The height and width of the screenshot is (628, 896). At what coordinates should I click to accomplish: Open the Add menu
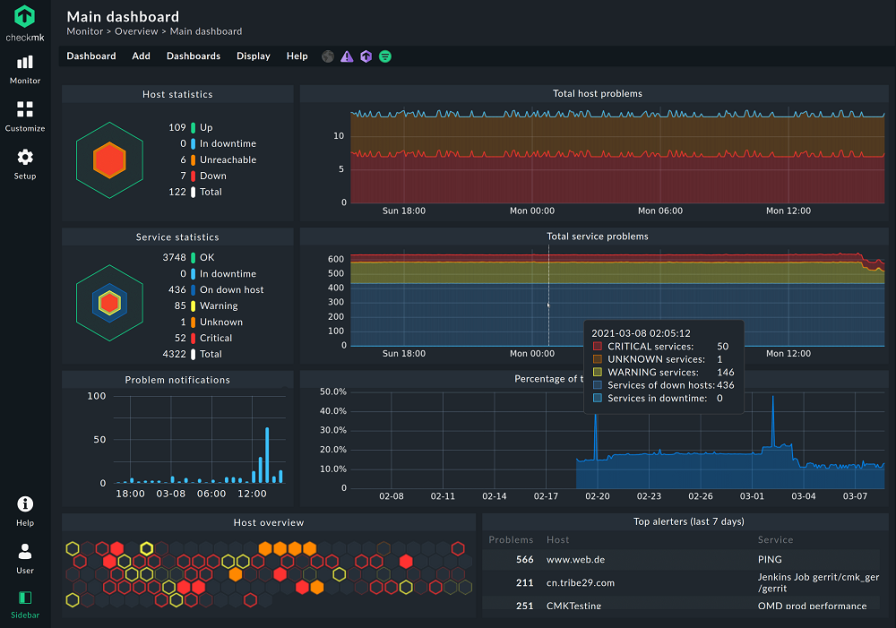click(x=141, y=57)
